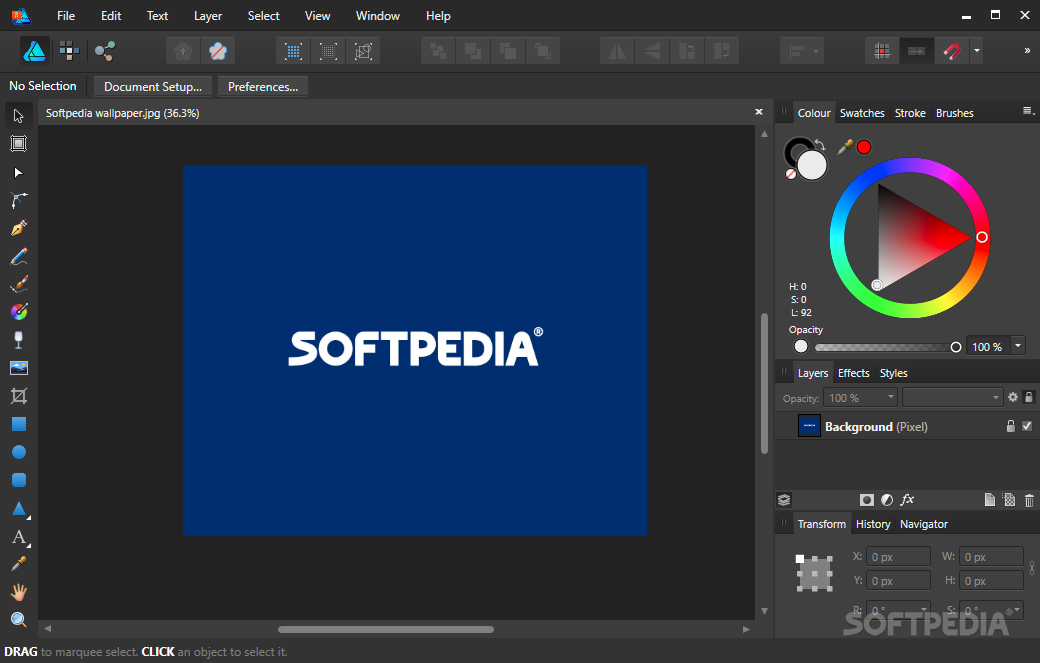This screenshot has height=663, width=1040.
Task: Close the Softpedia wallpaper.jpg document
Action: [x=759, y=112]
